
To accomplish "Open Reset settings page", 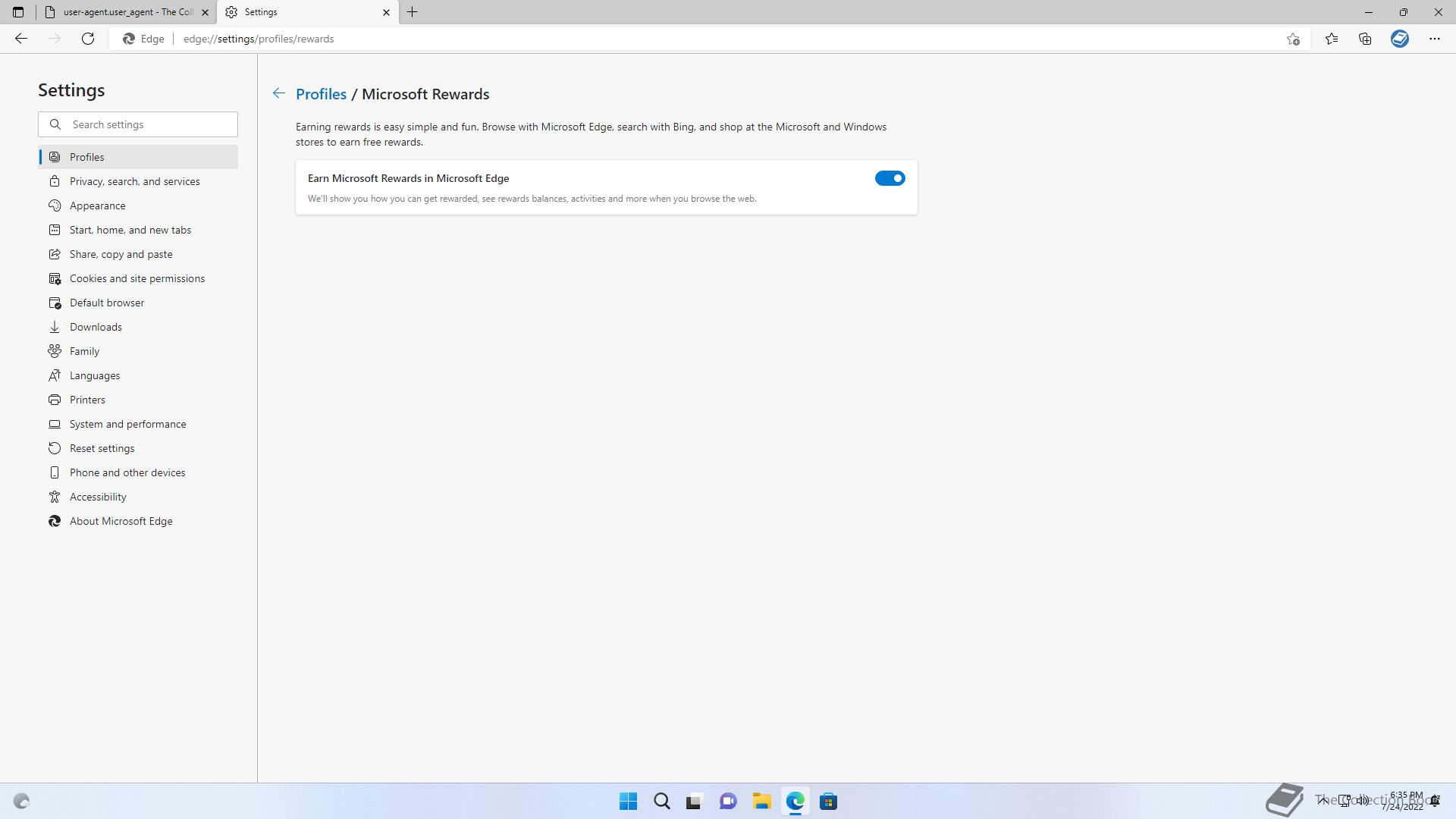I will click(138, 448).
